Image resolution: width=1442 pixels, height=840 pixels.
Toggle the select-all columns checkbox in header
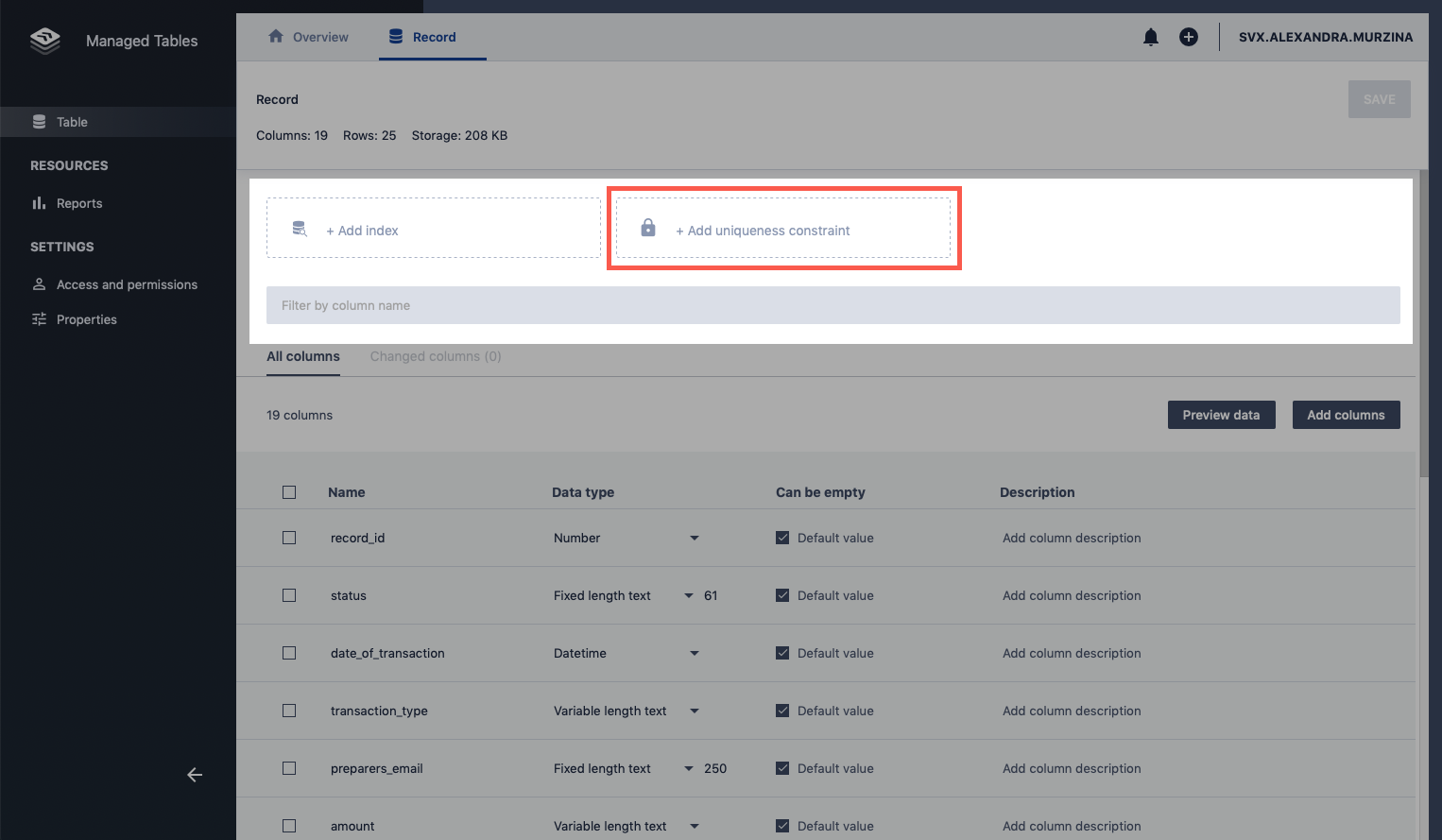pos(289,492)
